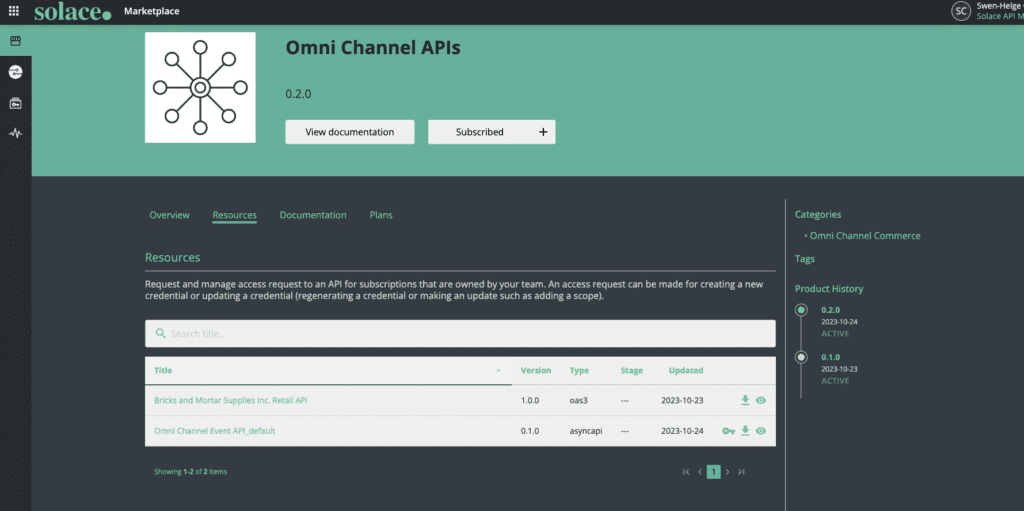Download the Bricks and Mortar Retail API

(745, 400)
